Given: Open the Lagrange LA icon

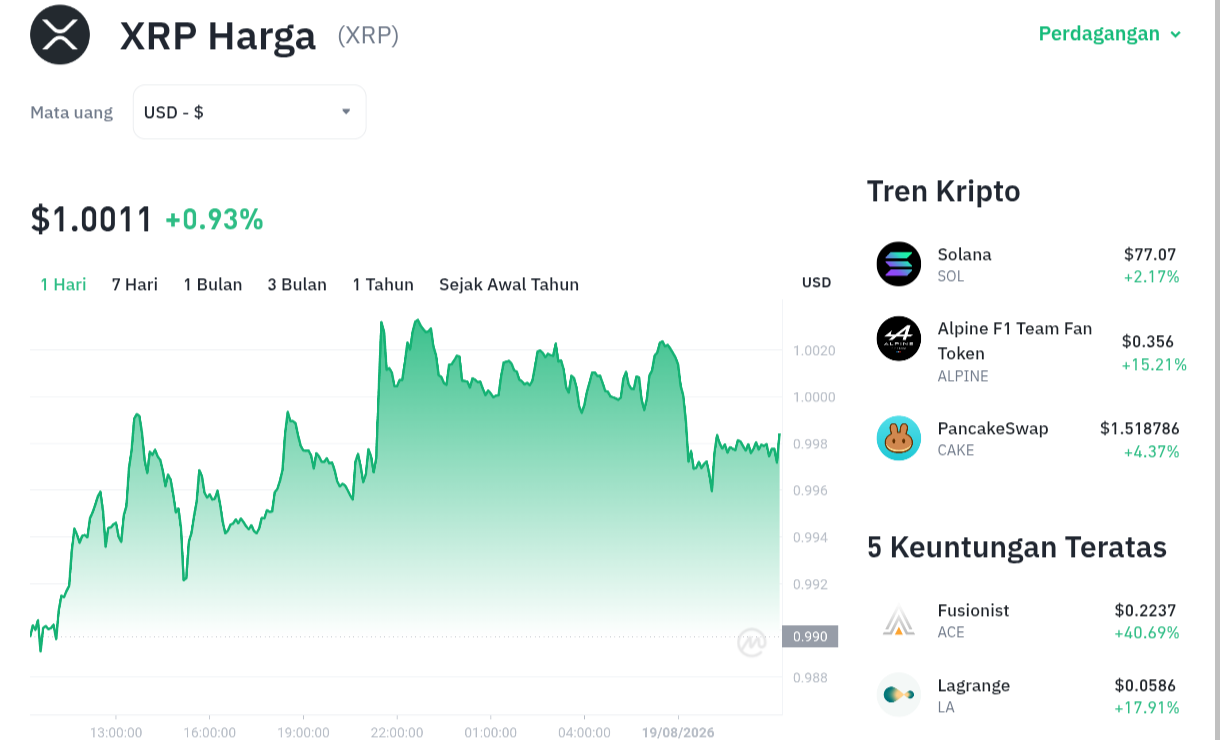Looking at the screenshot, I should point(898,694).
